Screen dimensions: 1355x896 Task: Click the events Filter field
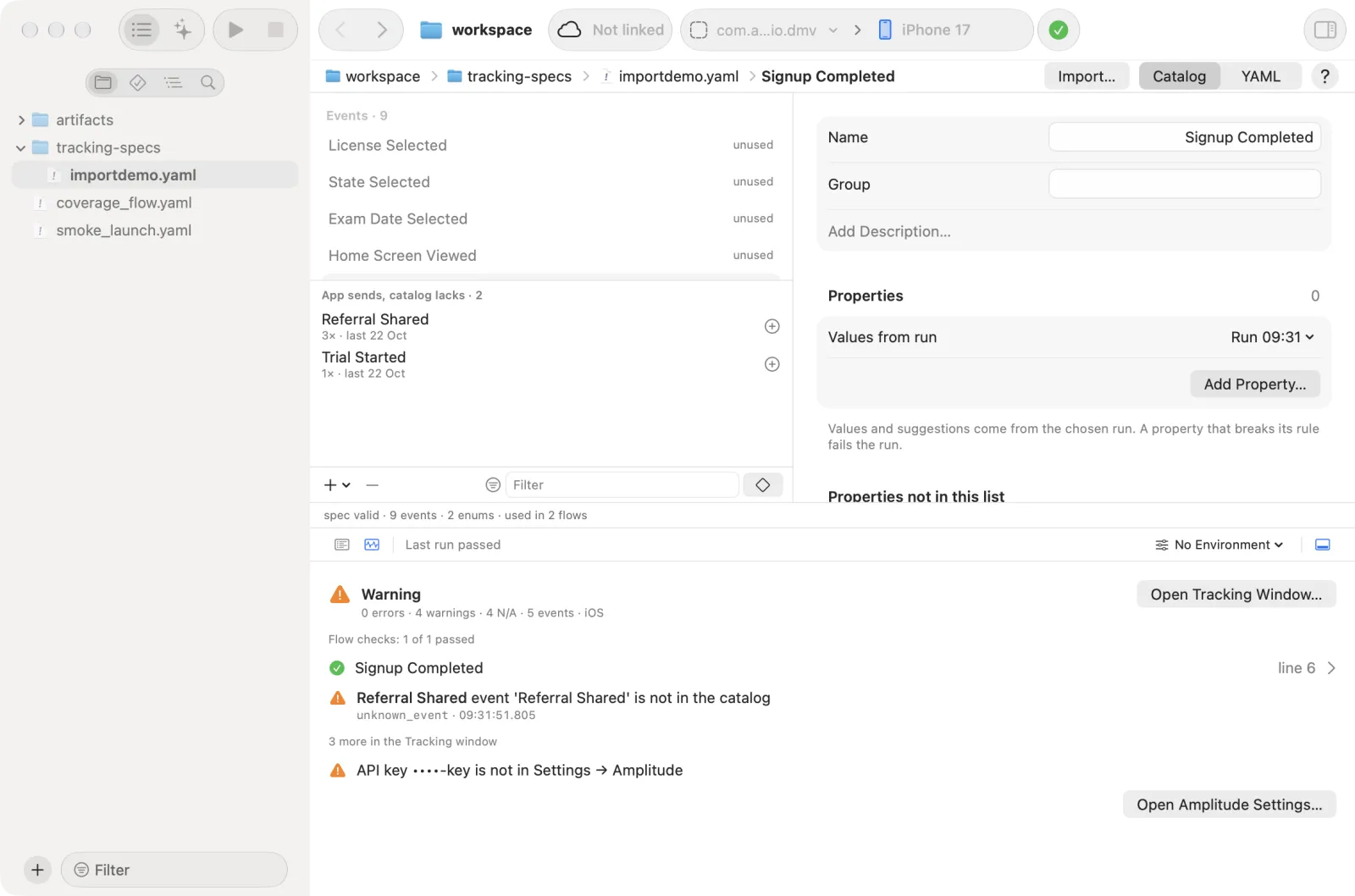622,485
